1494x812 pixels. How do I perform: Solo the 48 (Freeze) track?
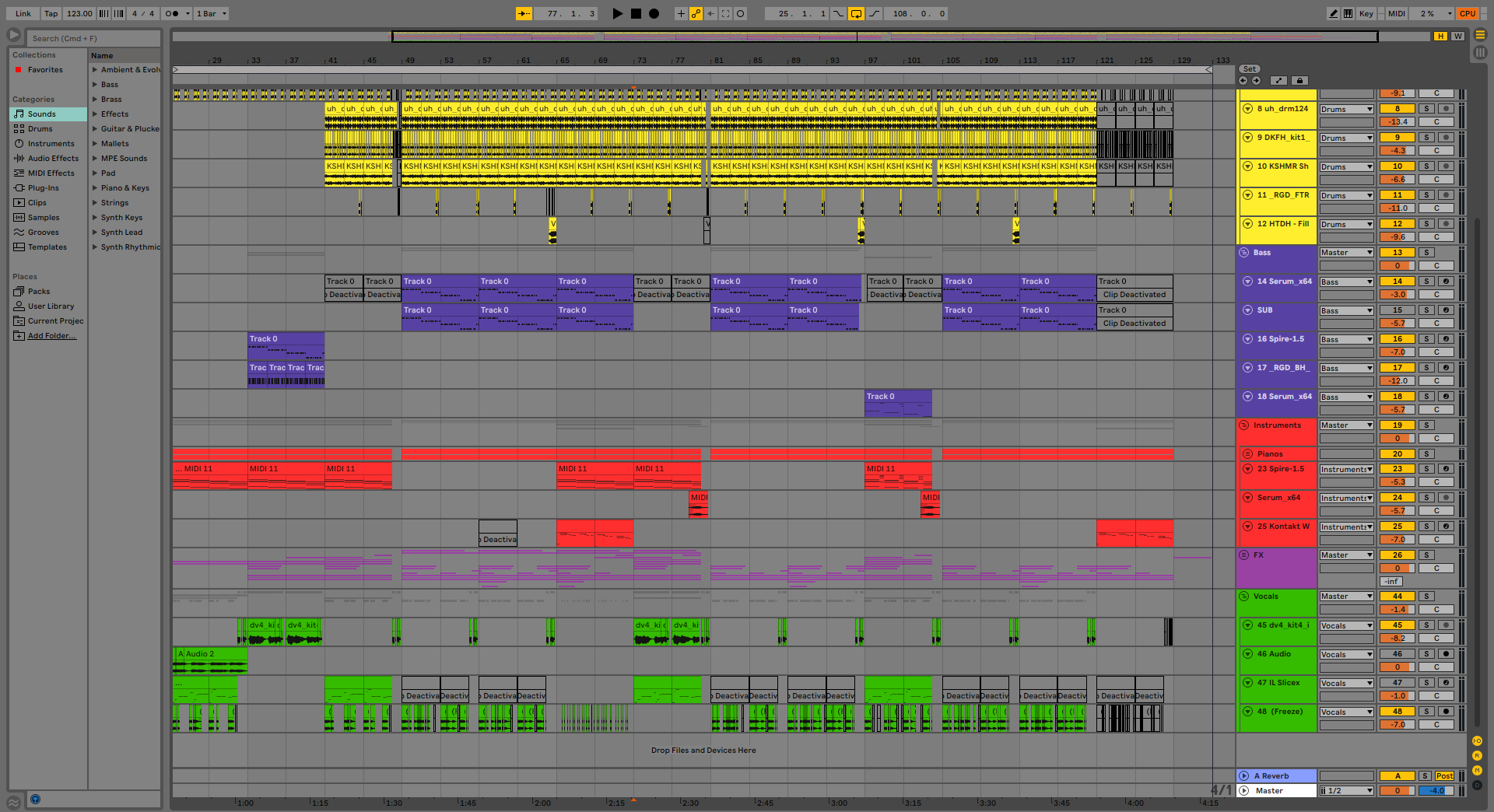pos(1426,712)
